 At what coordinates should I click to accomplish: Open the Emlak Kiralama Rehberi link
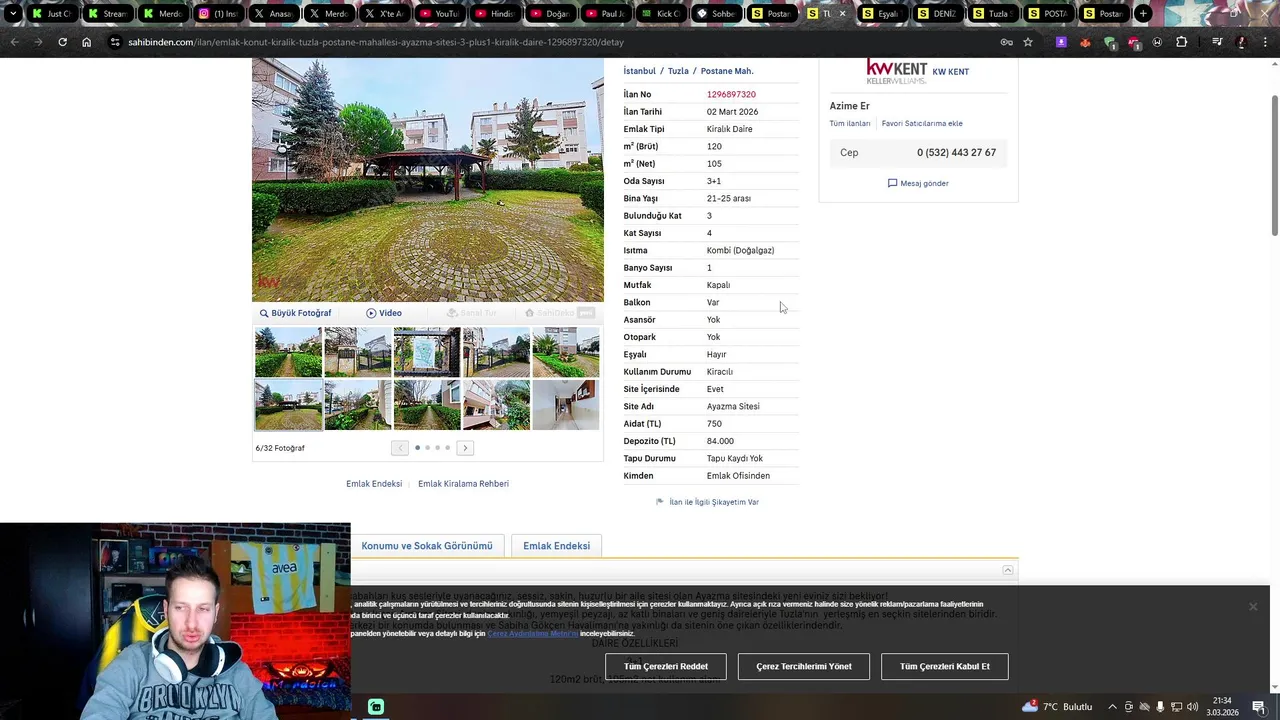463,484
